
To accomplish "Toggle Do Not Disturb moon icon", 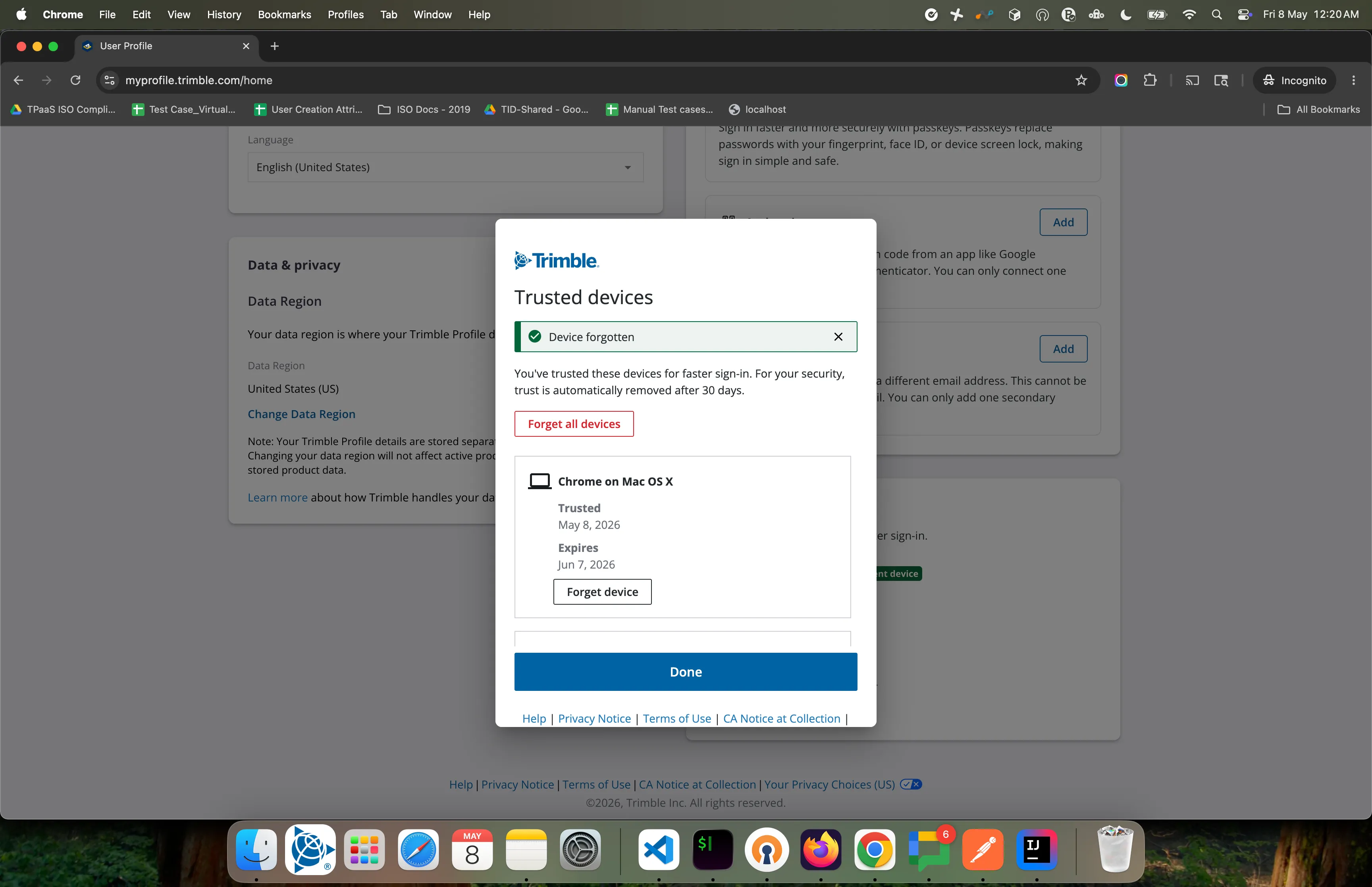I will coord(1126,14).
